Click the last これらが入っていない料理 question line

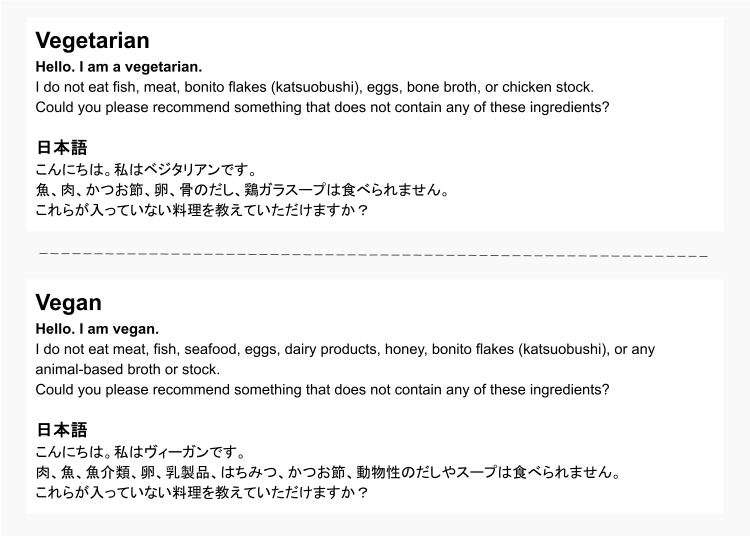201,492
